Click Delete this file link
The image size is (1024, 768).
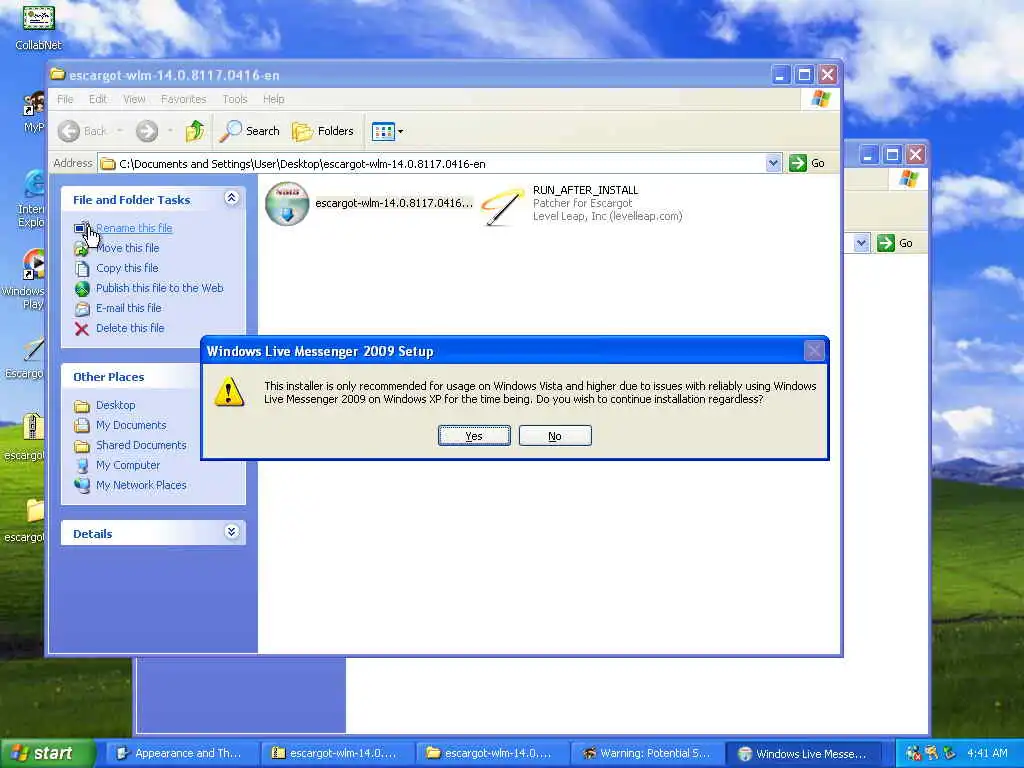click(130, 328)
